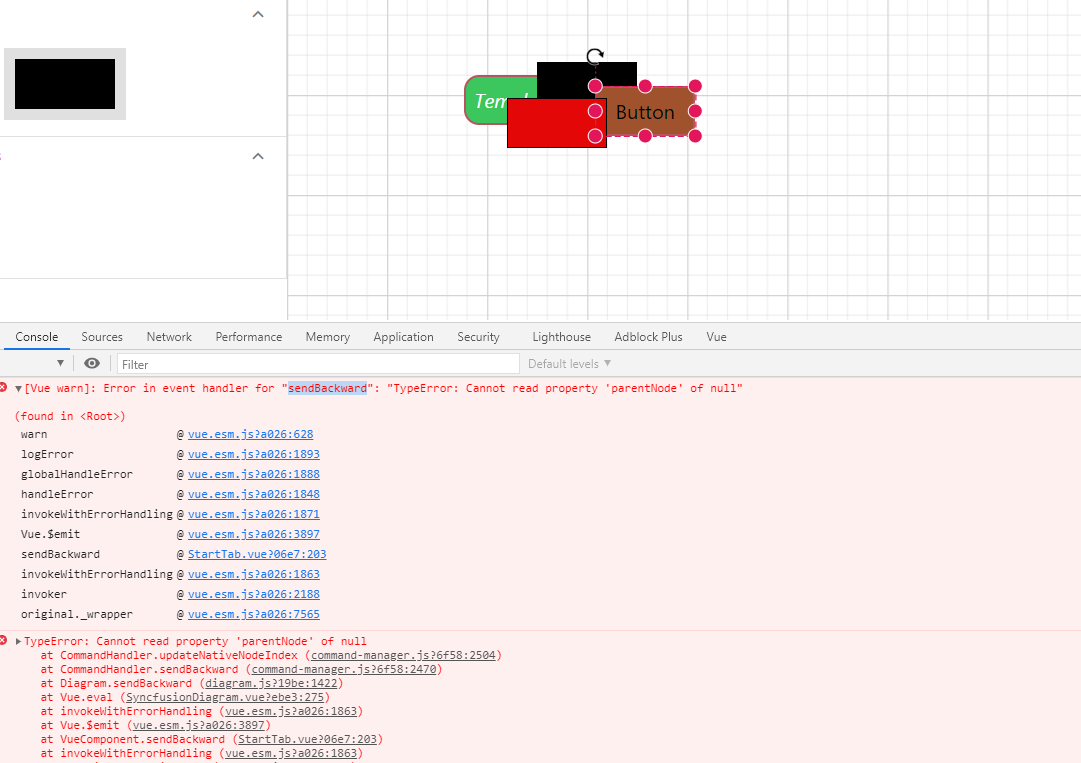Click the eye icon for live expressions
1081x763 pixels.
[92, 364]
